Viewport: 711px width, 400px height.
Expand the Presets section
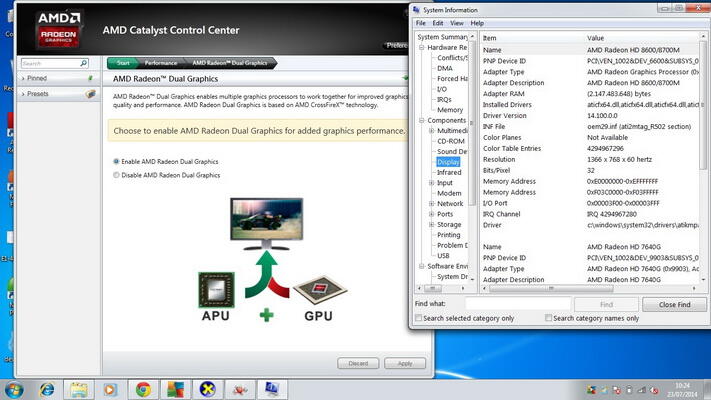(23, 93)
